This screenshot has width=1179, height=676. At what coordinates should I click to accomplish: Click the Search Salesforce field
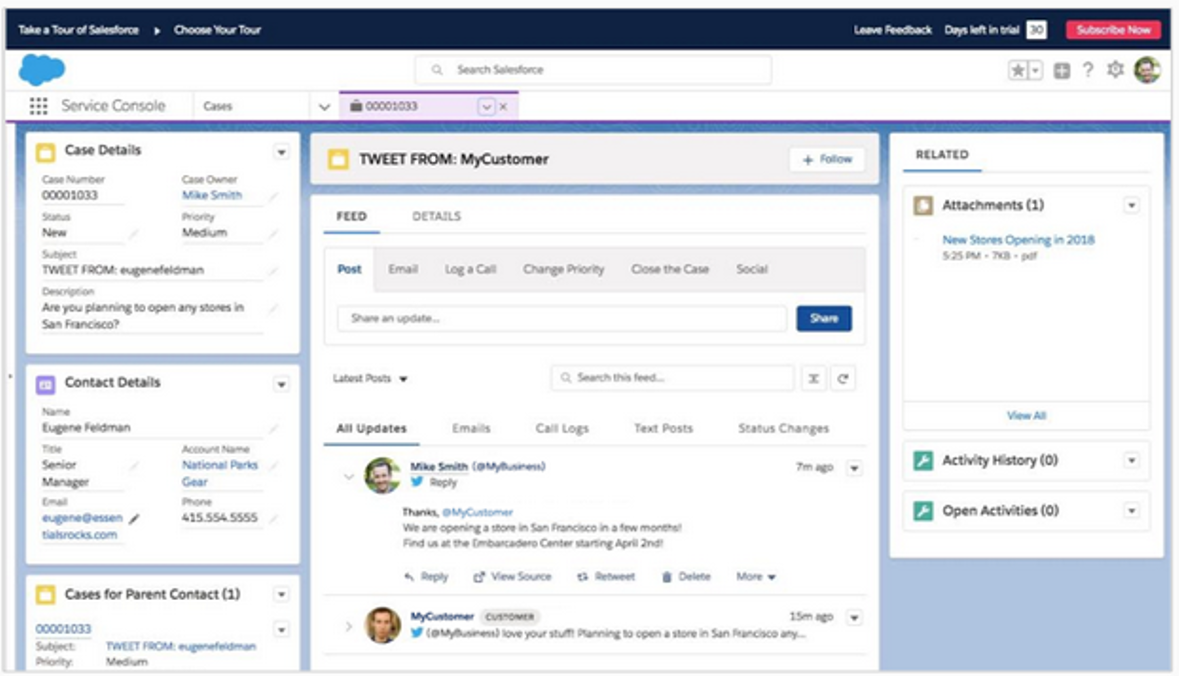pyautogui.click(x=593, y=70)
